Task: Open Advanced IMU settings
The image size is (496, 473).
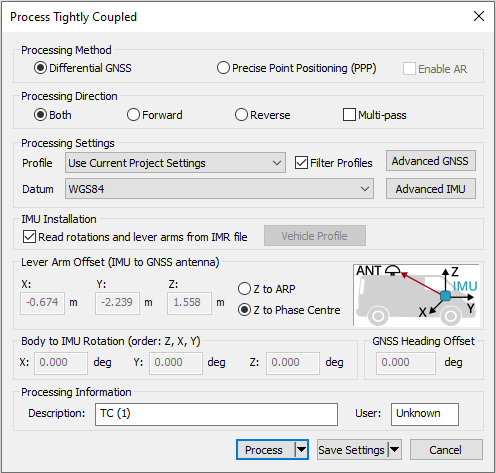Action: coord(430,189)
